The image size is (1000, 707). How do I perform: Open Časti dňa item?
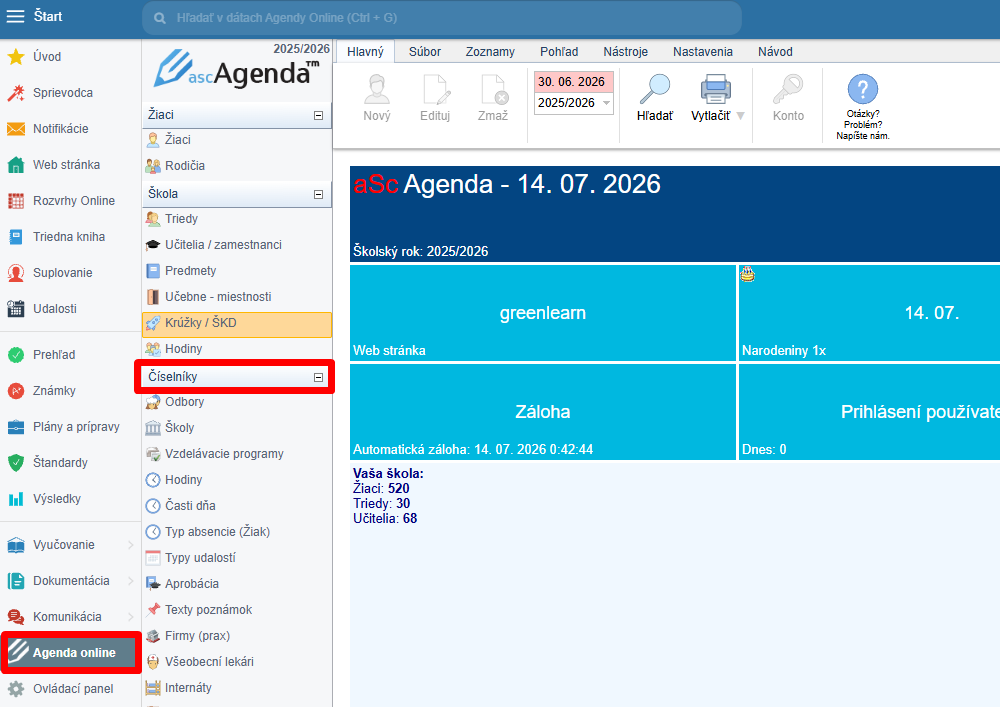click(237, 506)
